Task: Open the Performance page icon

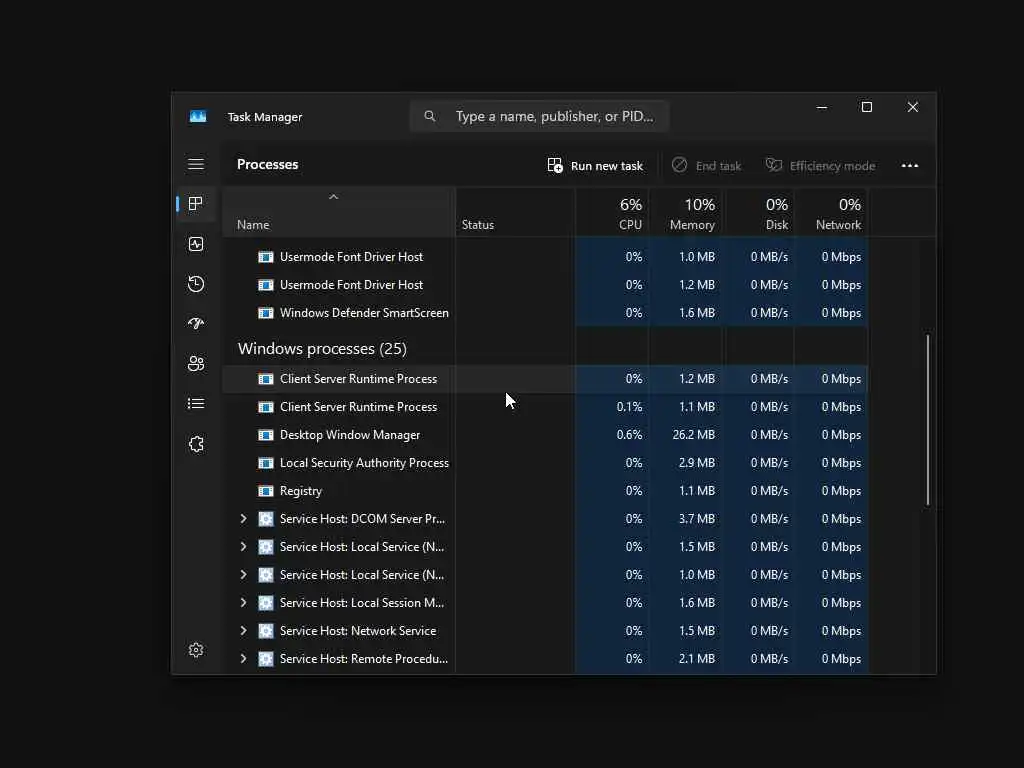Action: (x=196, y=244)
